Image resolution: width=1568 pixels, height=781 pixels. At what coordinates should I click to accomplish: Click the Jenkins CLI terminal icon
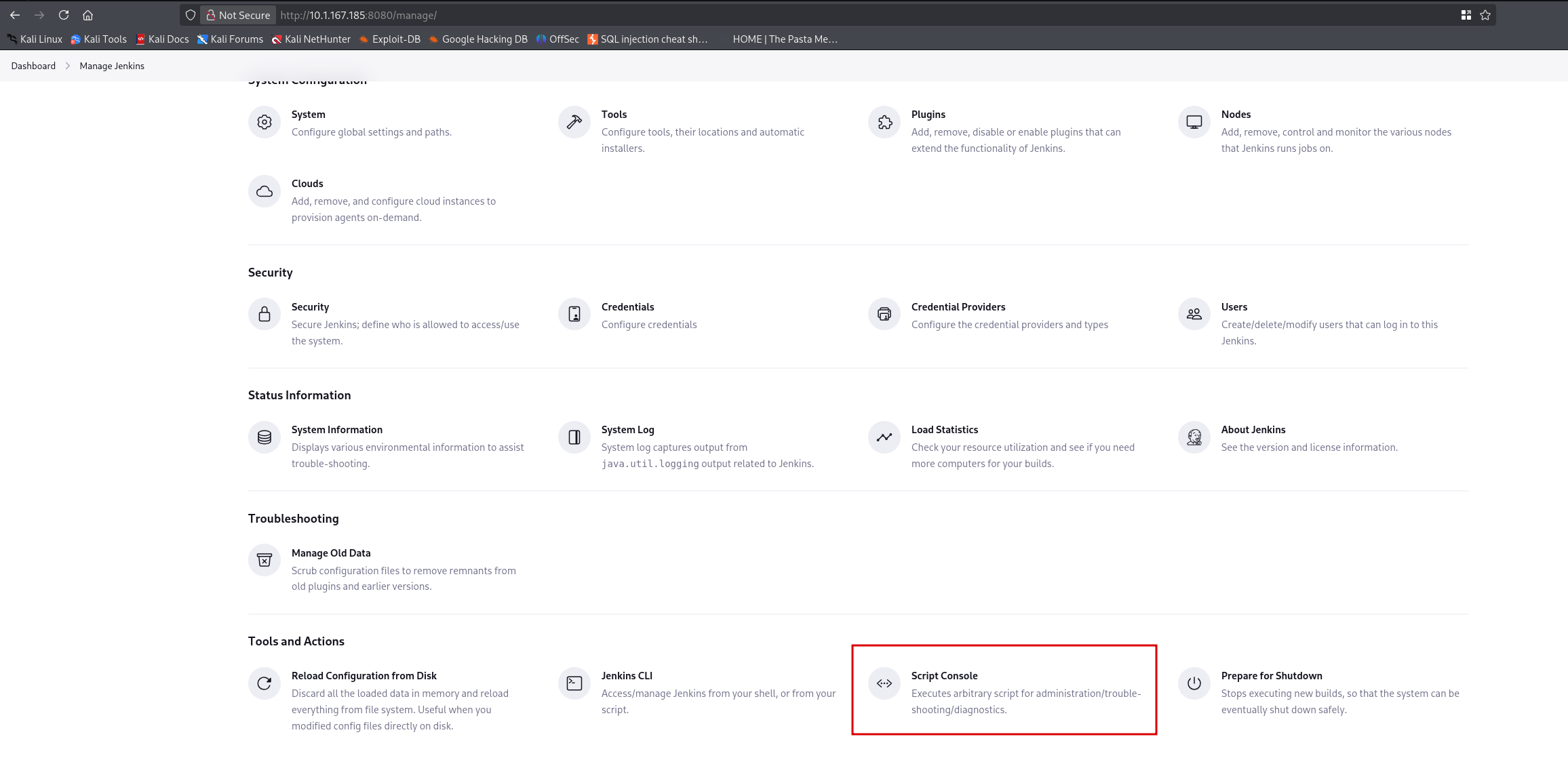(x=574, y=683)
